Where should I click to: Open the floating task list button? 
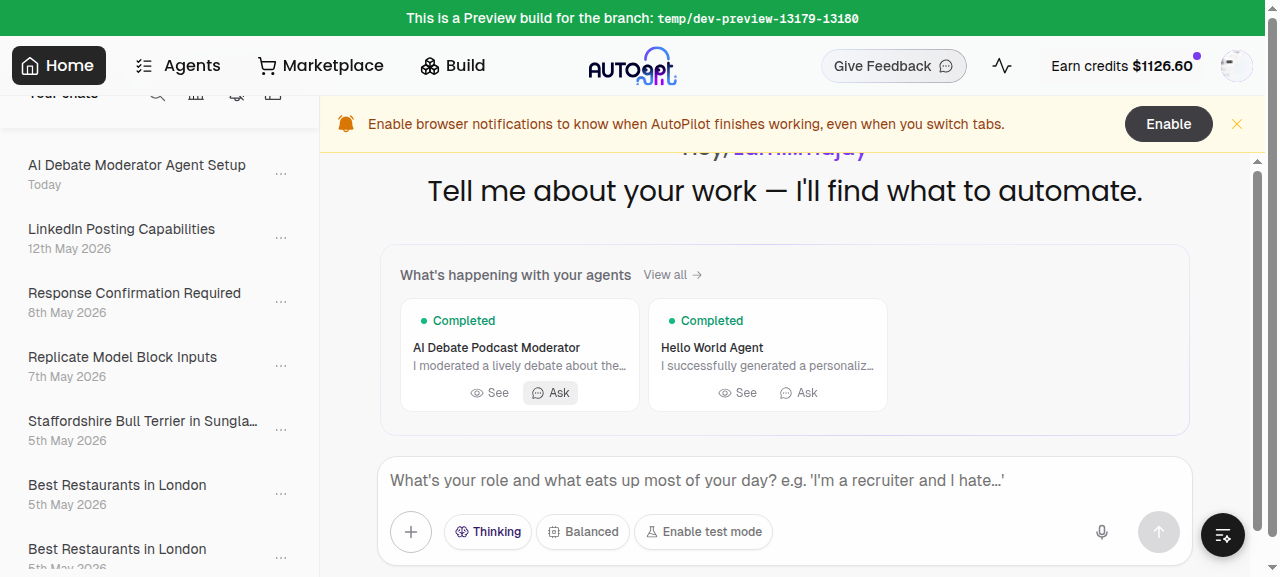tap(1223, 535)
